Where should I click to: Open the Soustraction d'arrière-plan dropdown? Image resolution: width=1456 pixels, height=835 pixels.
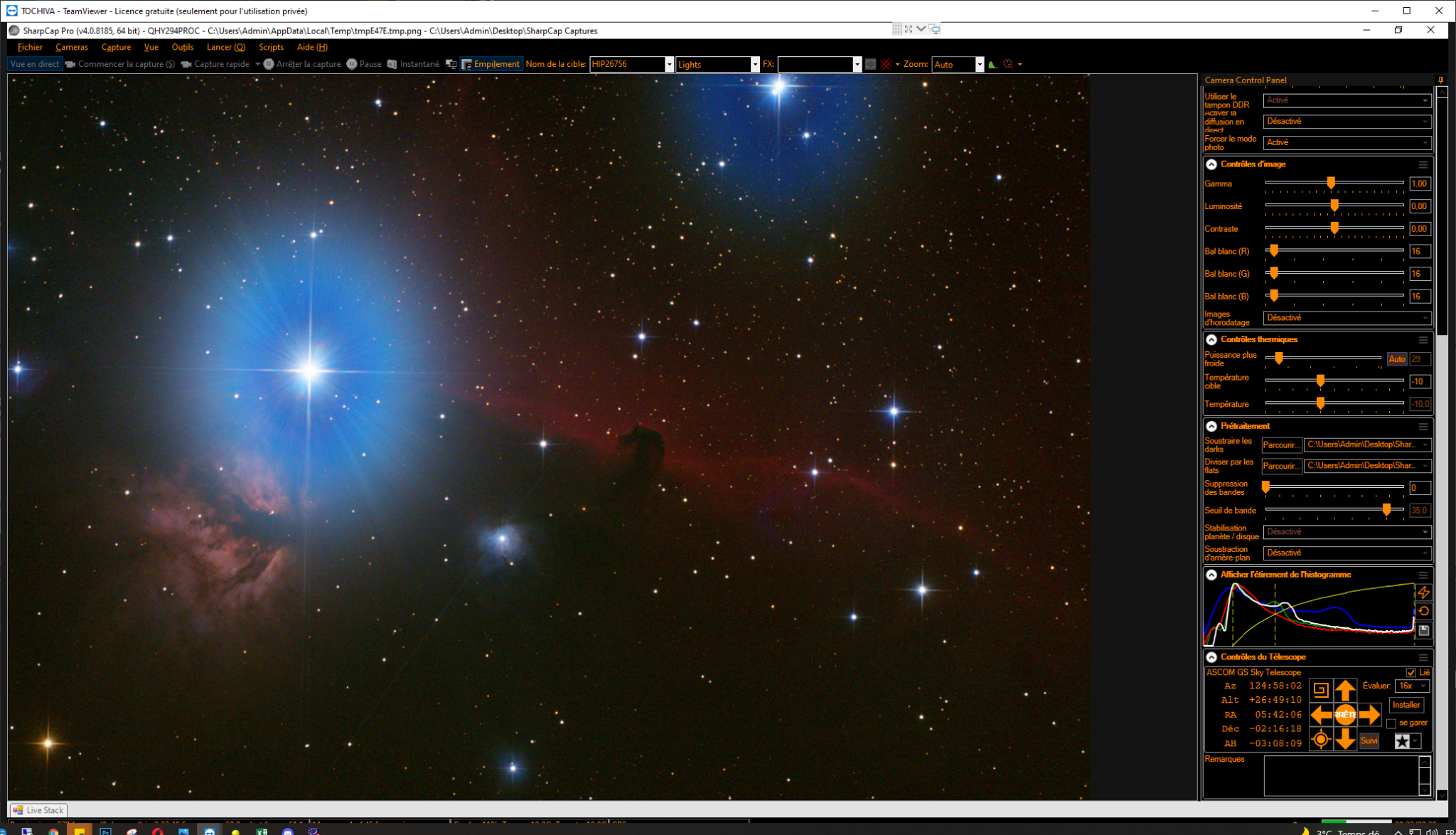coord(1347,553)
